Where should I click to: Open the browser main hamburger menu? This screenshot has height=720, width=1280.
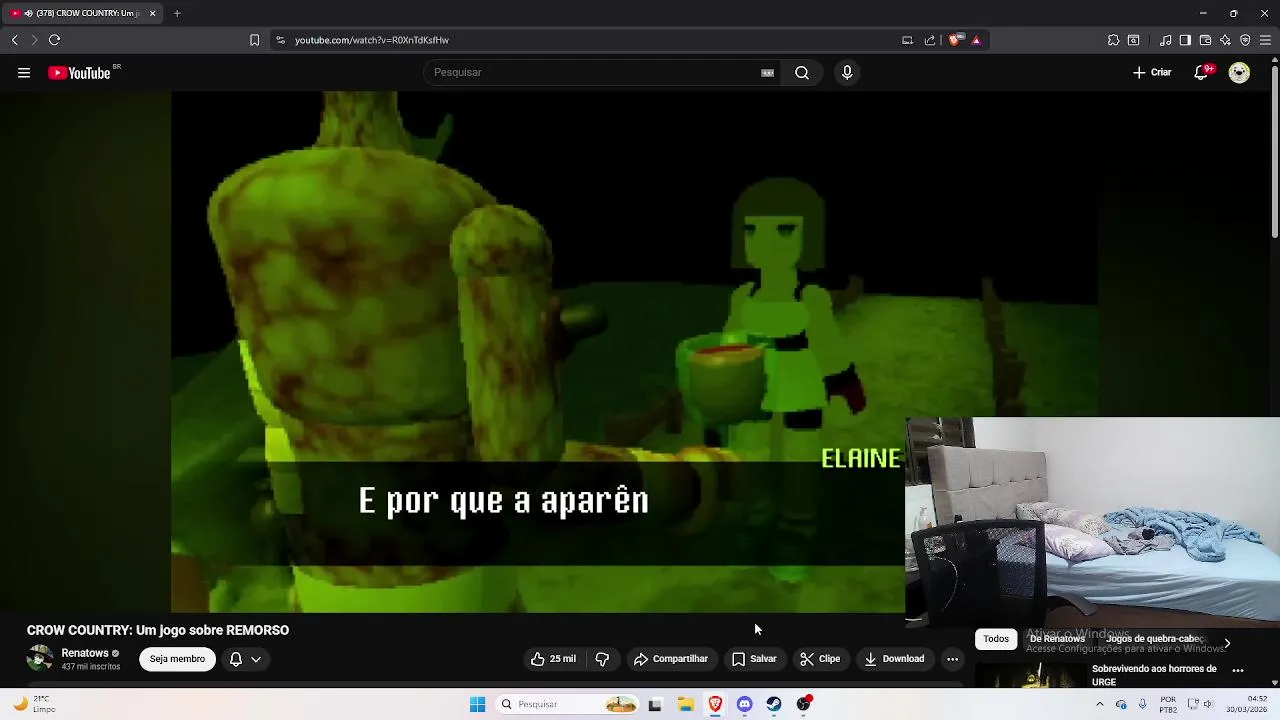1265,40
